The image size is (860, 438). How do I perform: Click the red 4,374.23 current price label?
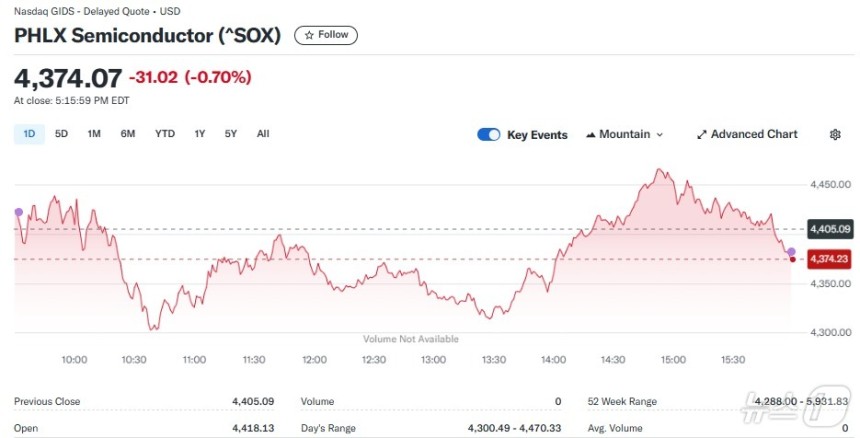pyautogui.click(x=829, y=259)
